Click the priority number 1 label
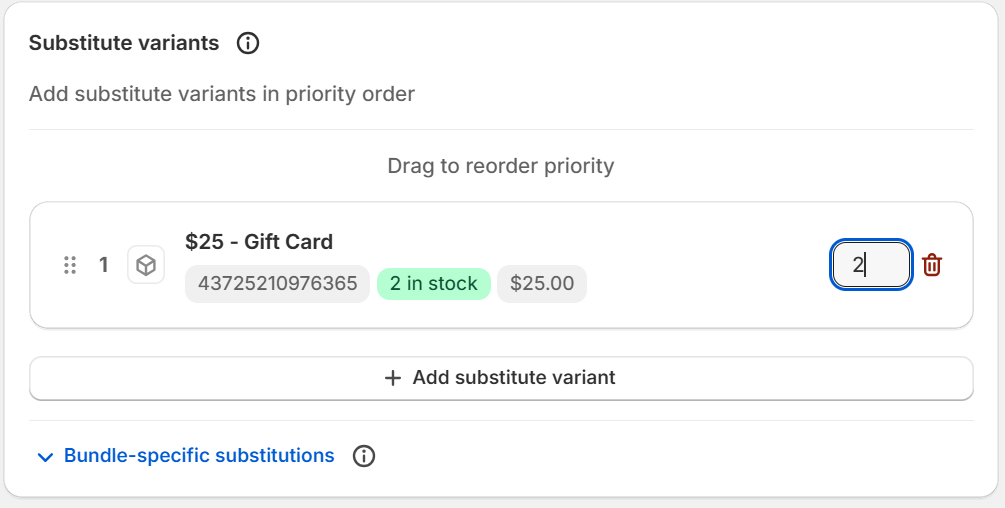 [x=104, y=265]
